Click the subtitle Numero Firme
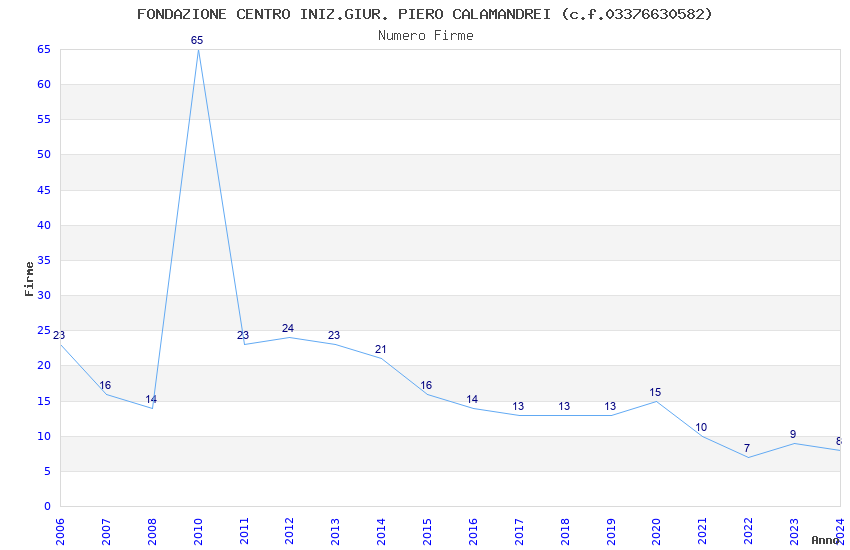 426,35
